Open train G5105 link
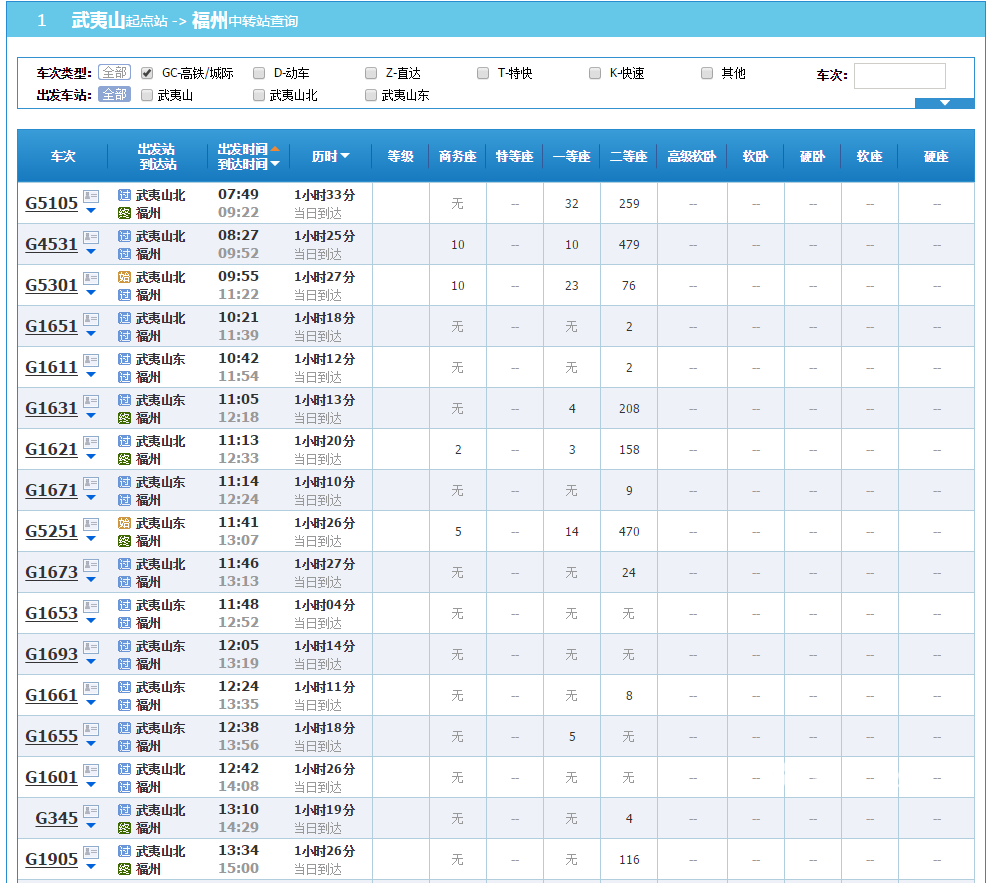The image size is (1004, 883). click(x=51, y=203)
